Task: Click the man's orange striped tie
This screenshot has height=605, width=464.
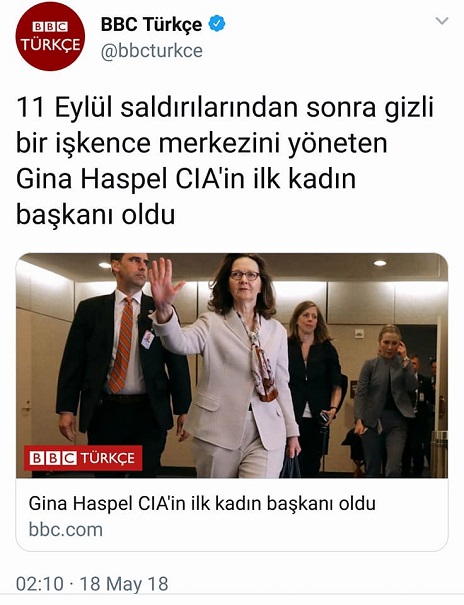Action: (x=122, y=344)
